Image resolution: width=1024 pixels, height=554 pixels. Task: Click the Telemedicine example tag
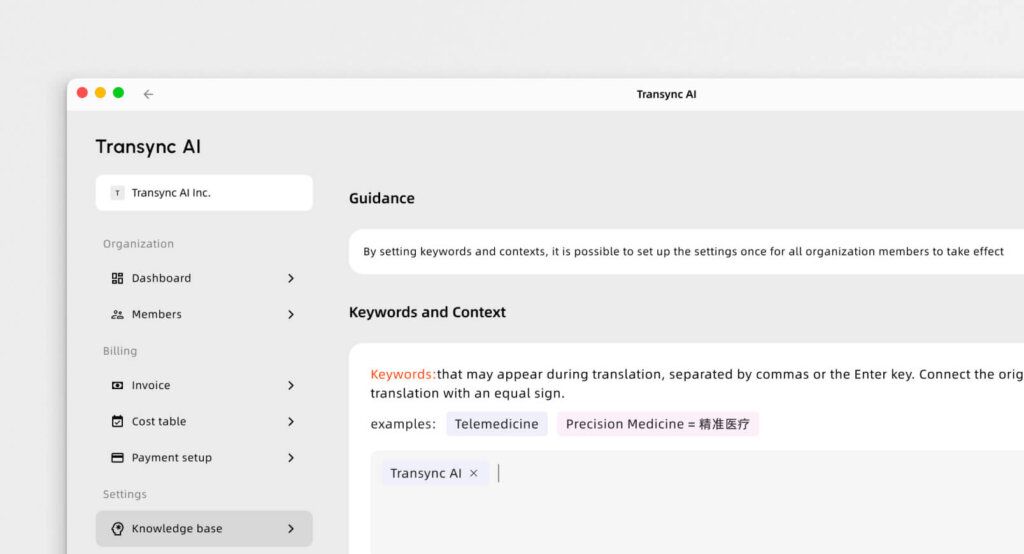tap(496, 424)
